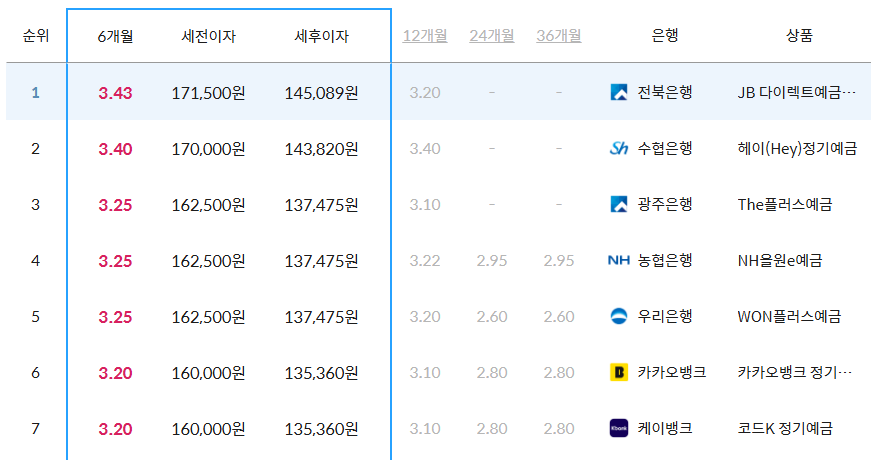Click 137,475원 in 우리은행 row
The image size is (871, 460).
point(321,317)
